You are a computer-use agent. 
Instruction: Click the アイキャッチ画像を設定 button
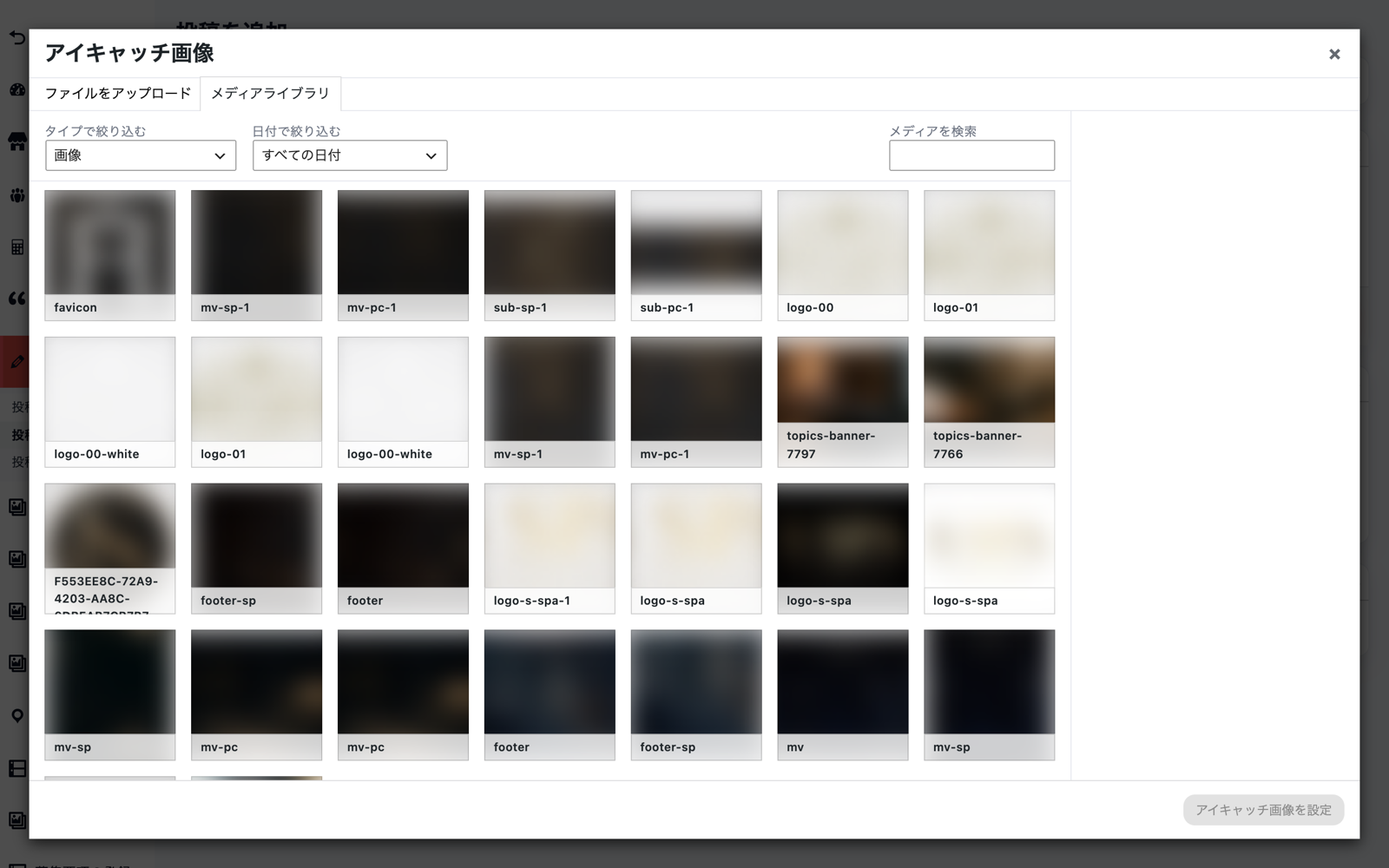1263,810
